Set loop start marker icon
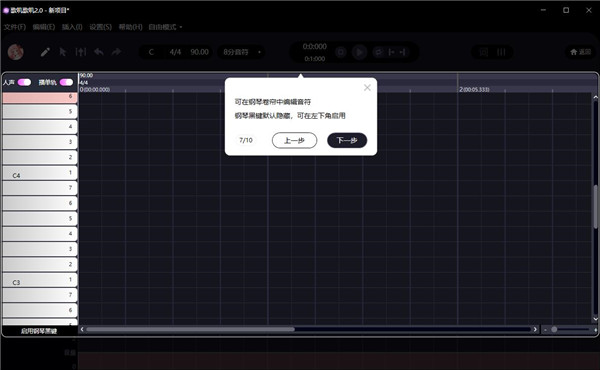Screen dimensions: 600x370 coord(391,52)
